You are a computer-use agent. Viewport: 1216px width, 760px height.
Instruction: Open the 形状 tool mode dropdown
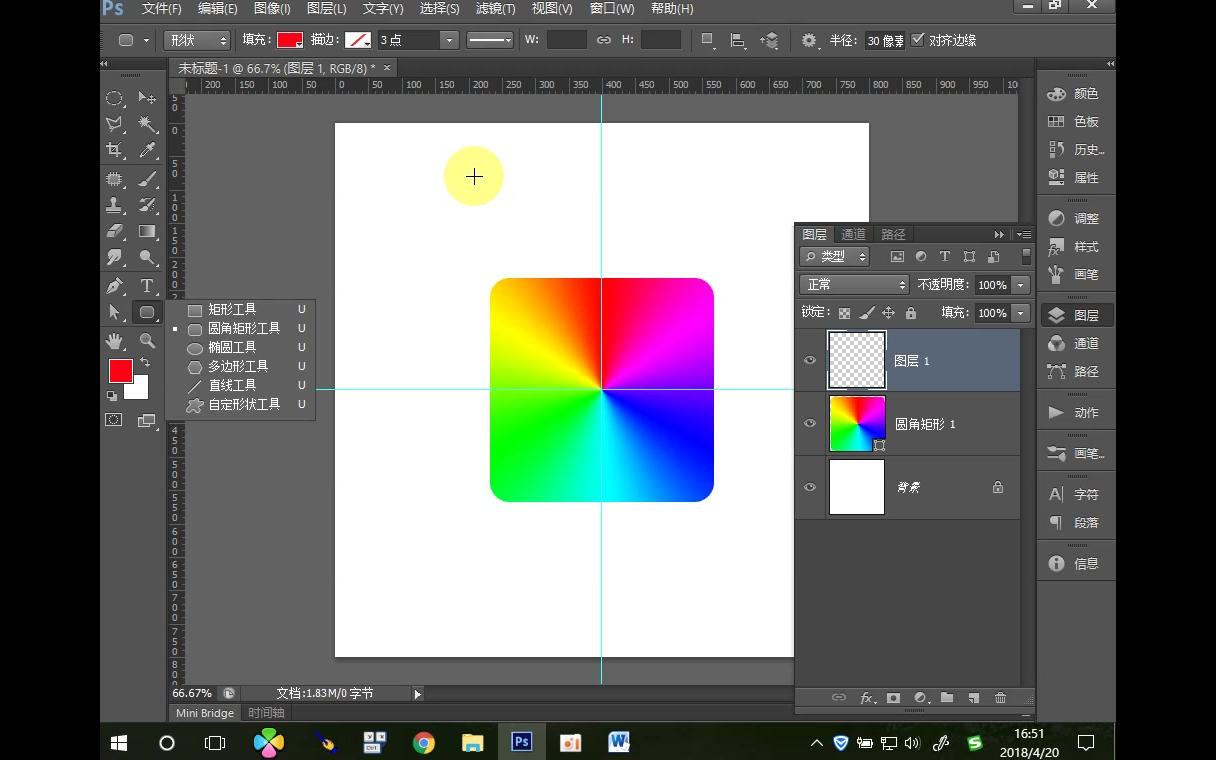pyautogui.click(x=196, y=40)
